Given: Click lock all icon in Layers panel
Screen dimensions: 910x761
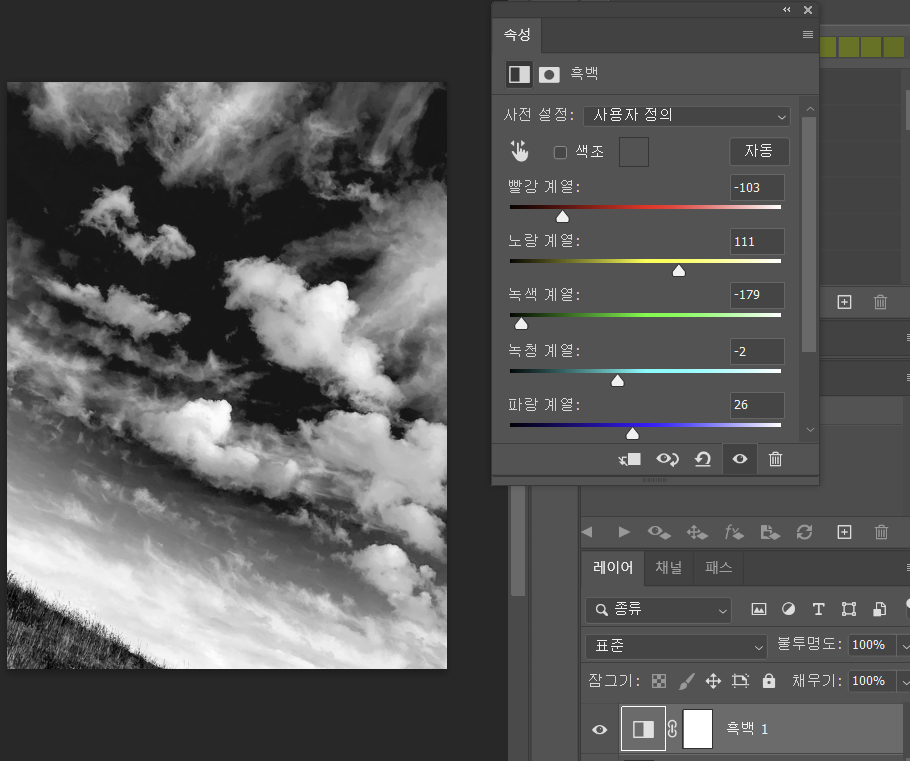Looking at the screenshot, I should tap(768, 681).
